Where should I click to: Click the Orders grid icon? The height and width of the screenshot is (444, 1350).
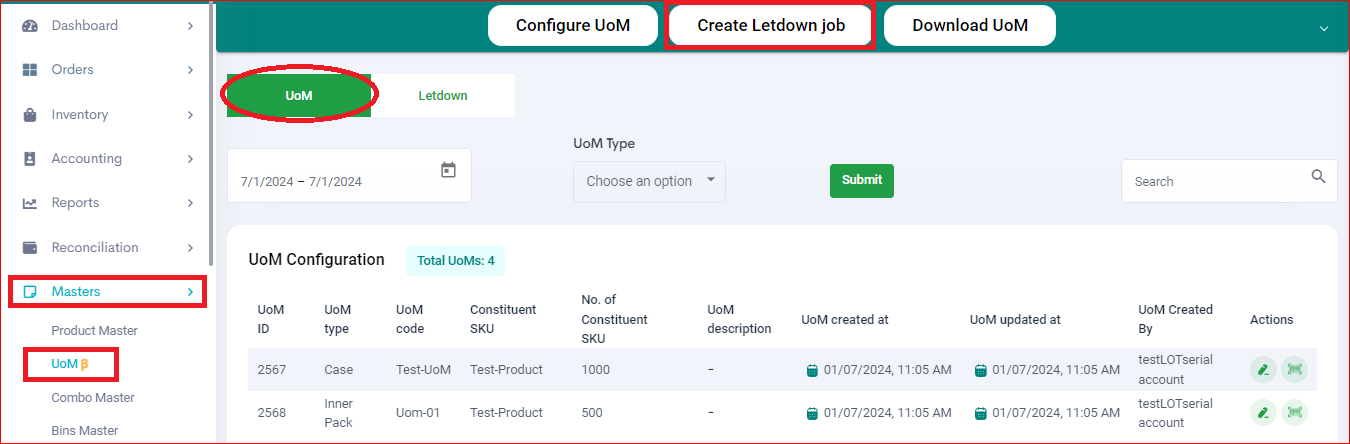30,70
